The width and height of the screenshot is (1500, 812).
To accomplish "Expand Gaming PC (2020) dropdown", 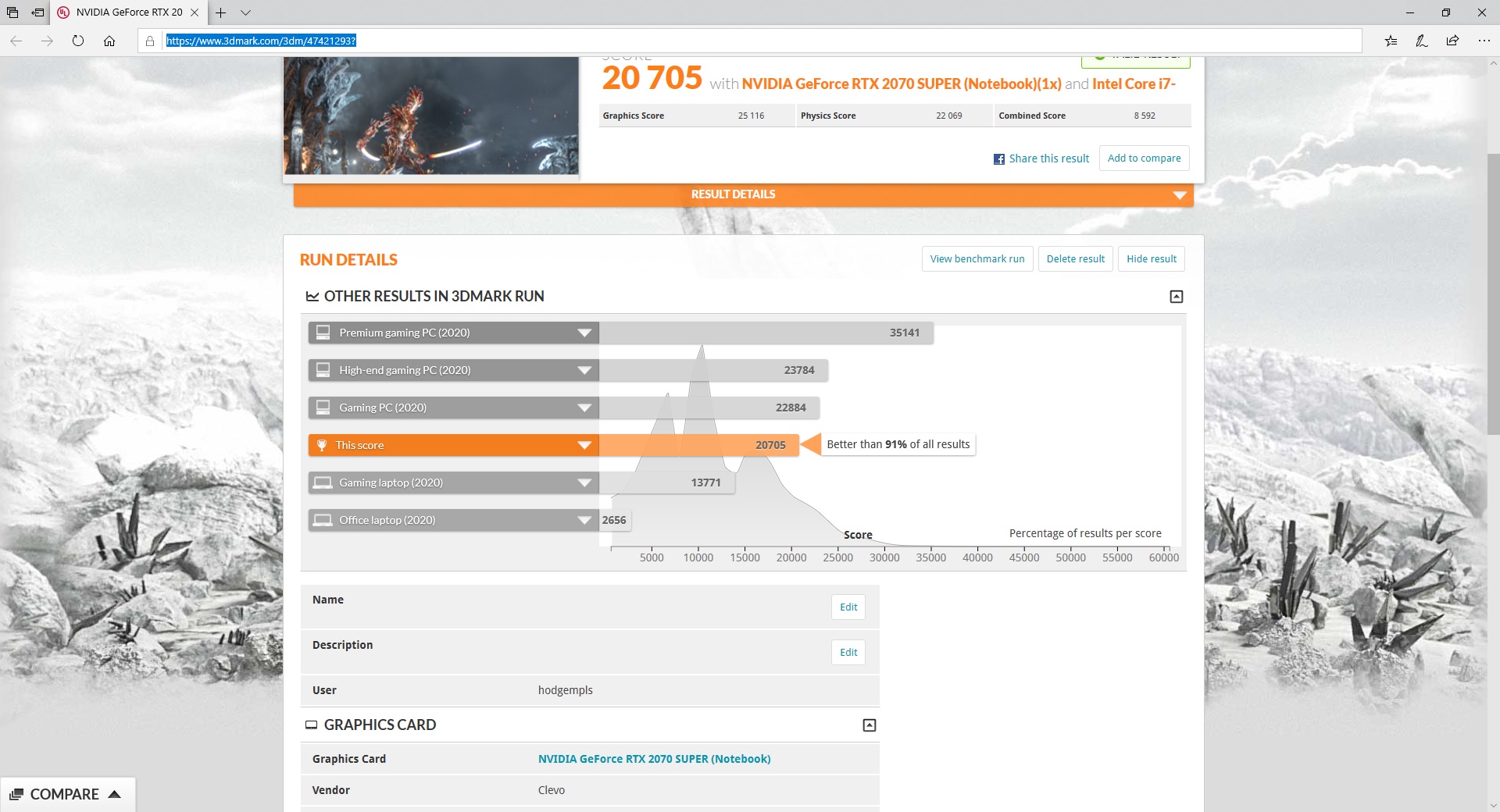I will 584,408.
